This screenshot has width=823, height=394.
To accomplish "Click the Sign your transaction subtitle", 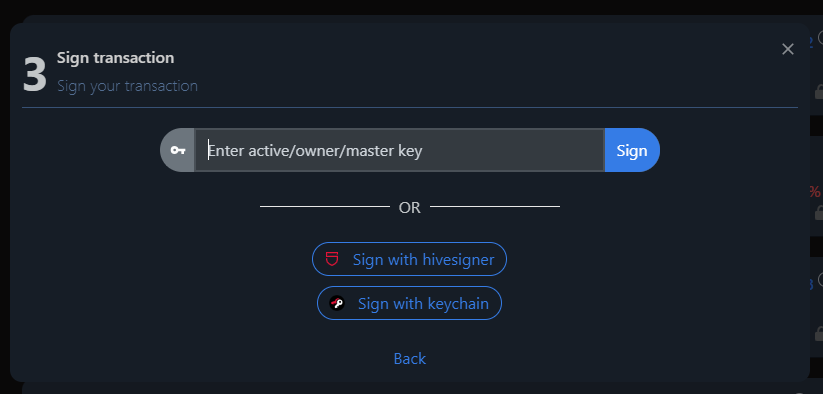I will (127, 86).
